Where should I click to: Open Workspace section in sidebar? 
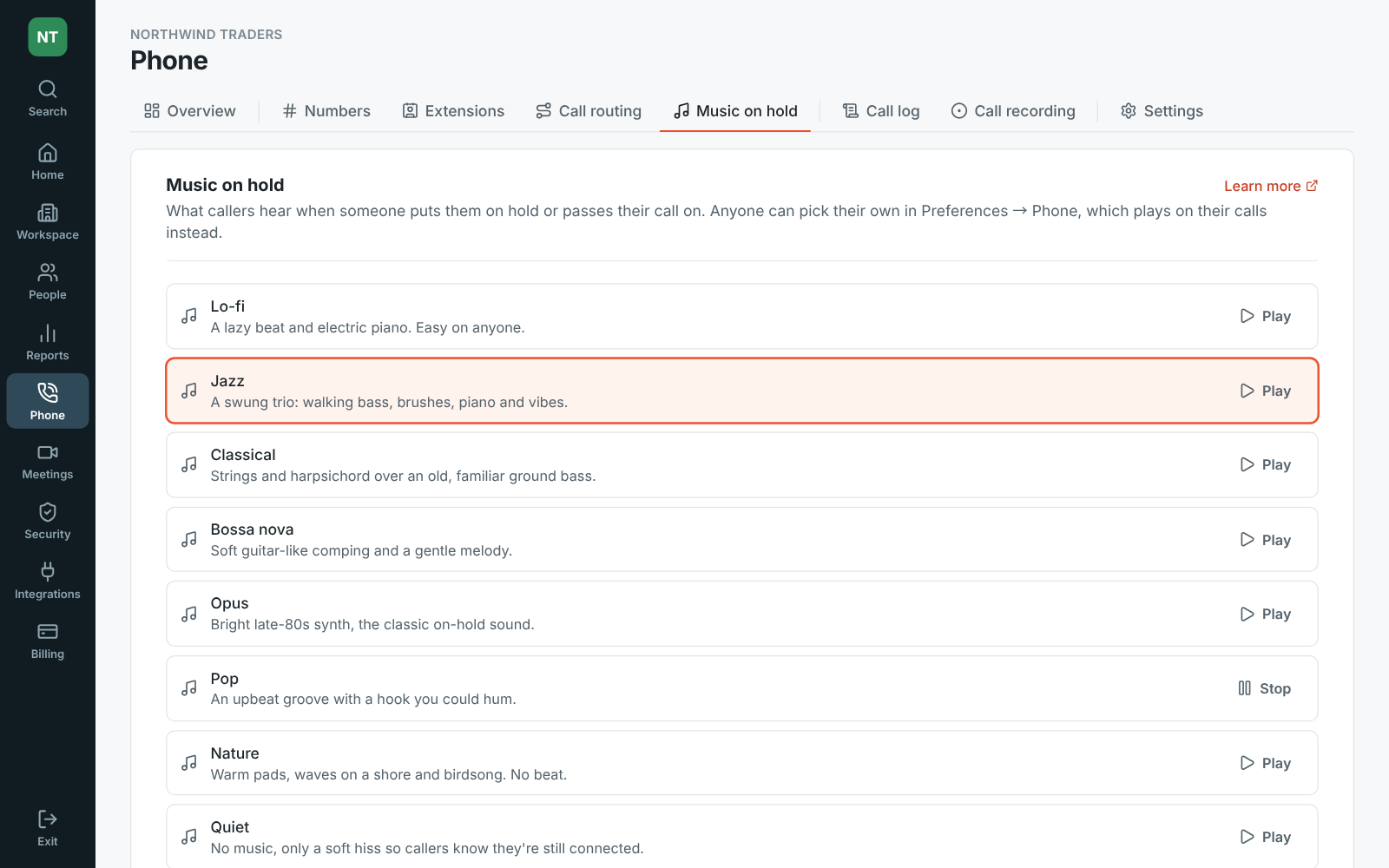point(48,221)
